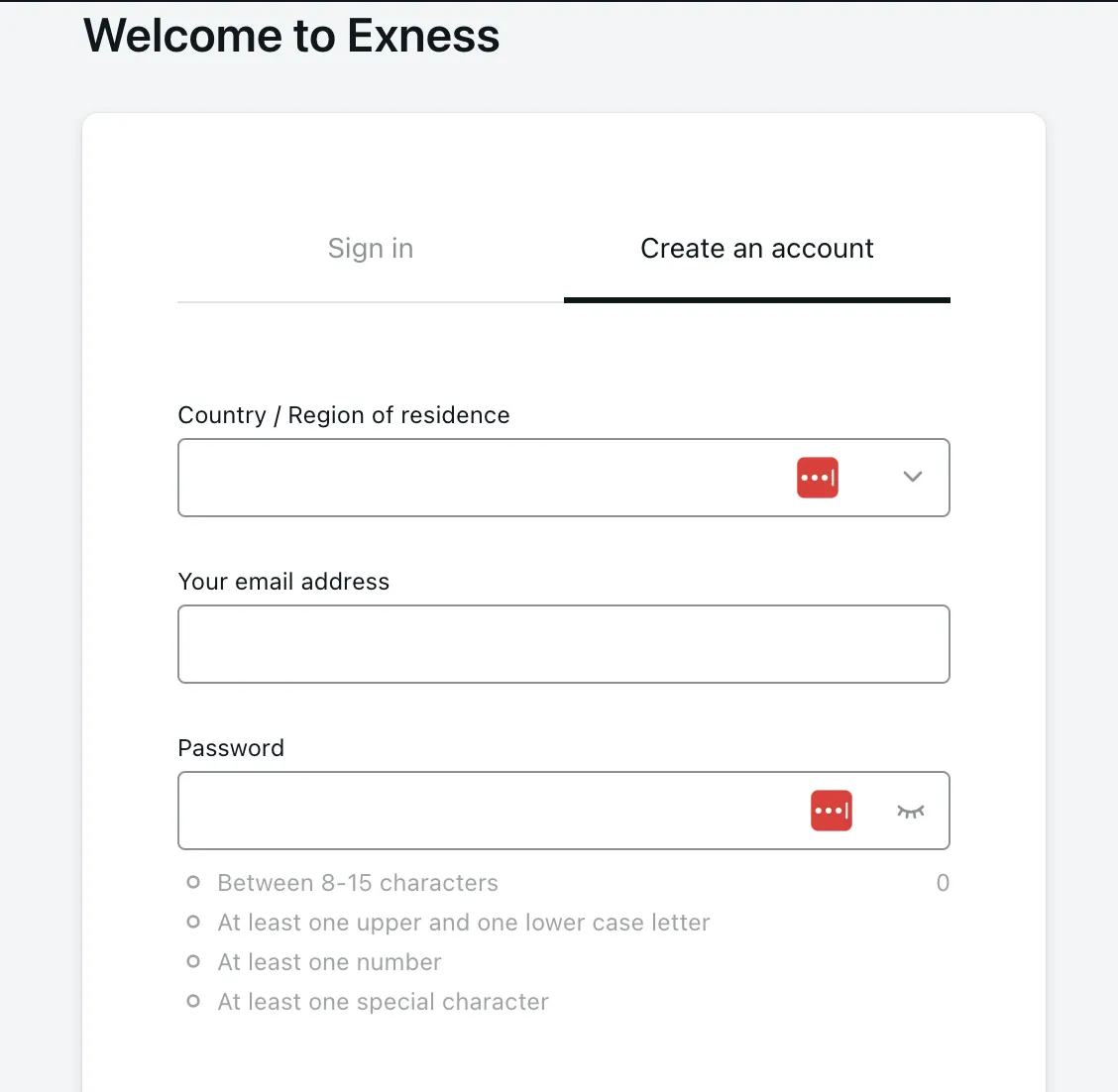Click bullet circle beside upper and lower case rule
This screenshot has height=1092, width=1118.
coord(193,922)
